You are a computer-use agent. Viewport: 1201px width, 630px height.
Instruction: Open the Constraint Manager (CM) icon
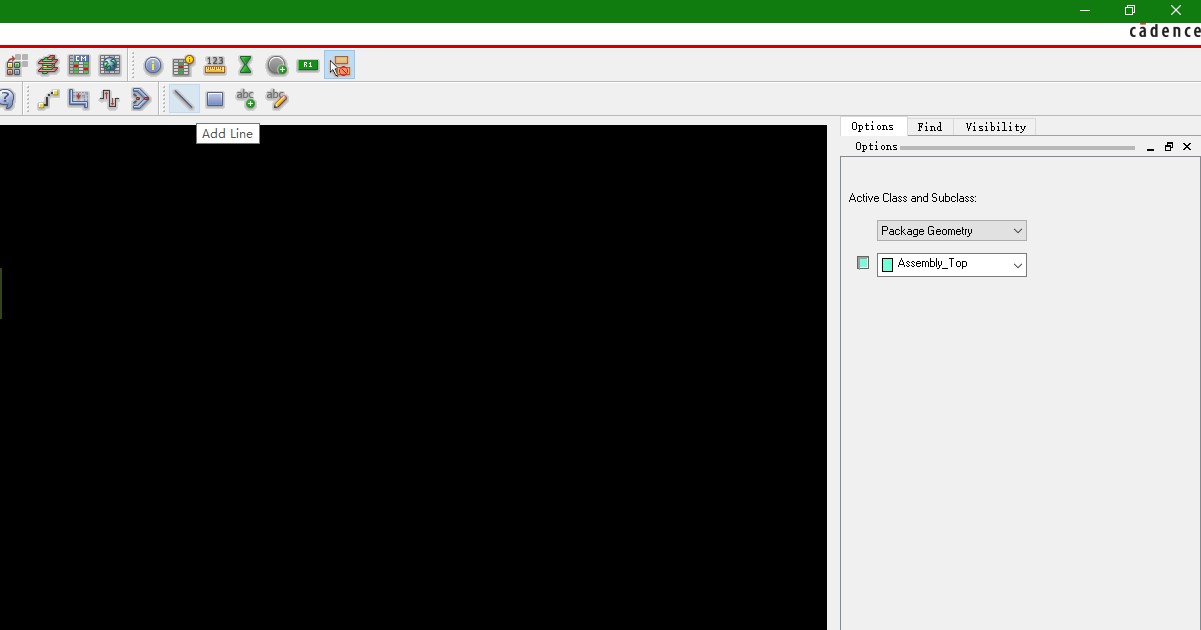coord(78,66)
